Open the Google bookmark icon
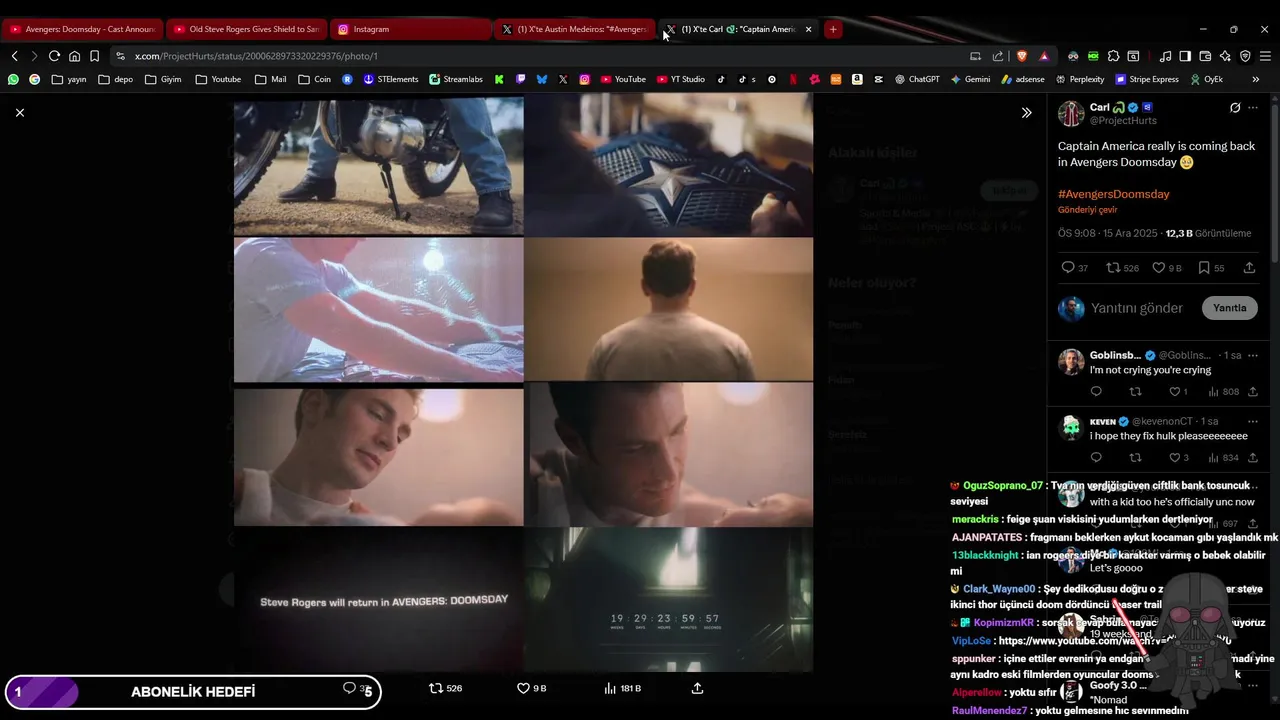1280x720 pixels. [x=34, y=79]
